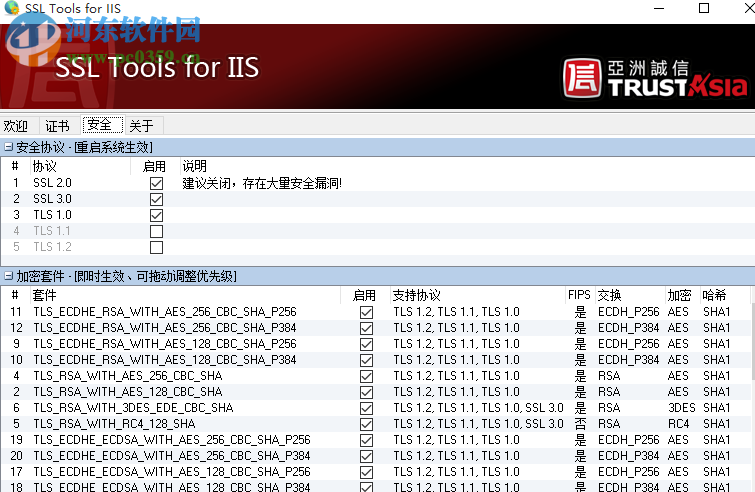Enable TLS 1.2 protocol checkbox
This screenshot has height=492, width=755.
[156, 247]
